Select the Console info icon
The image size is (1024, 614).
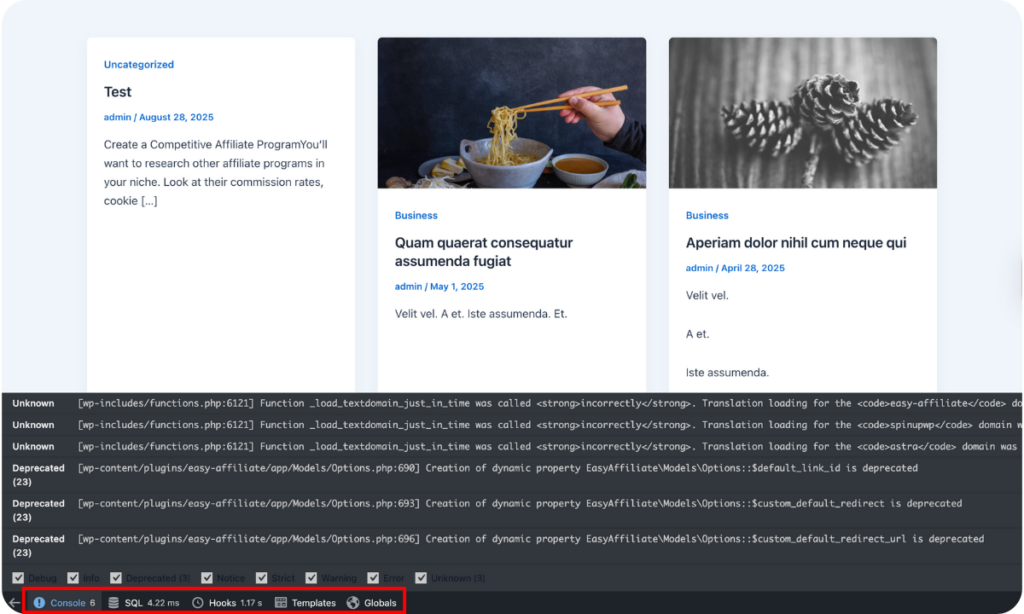[x=38, y=602]
